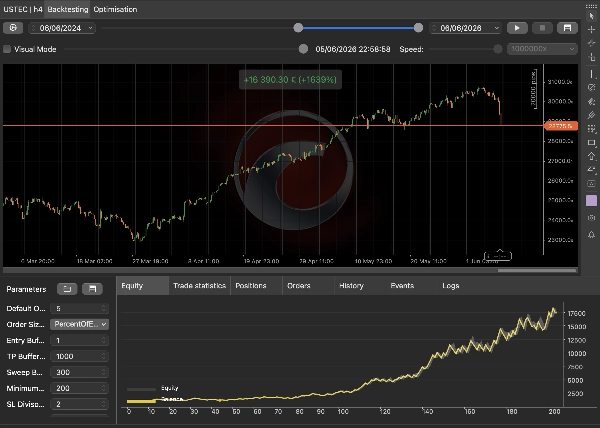
Task: Adjust the Entry Buf... value stepper
Action: 103,340
